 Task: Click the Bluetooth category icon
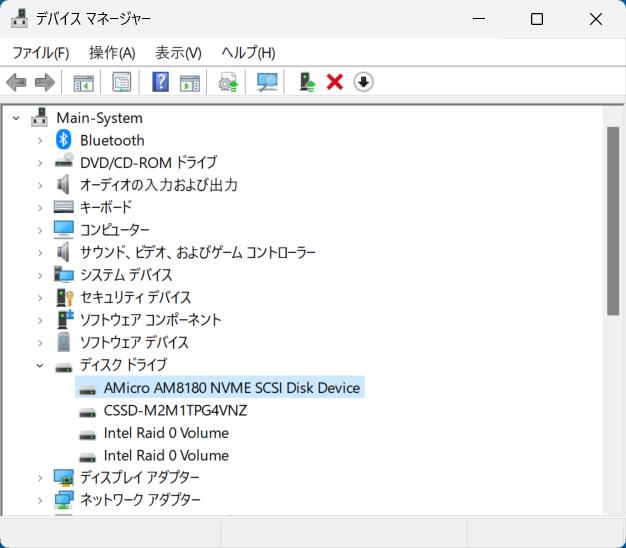click(x=63, y=140)
